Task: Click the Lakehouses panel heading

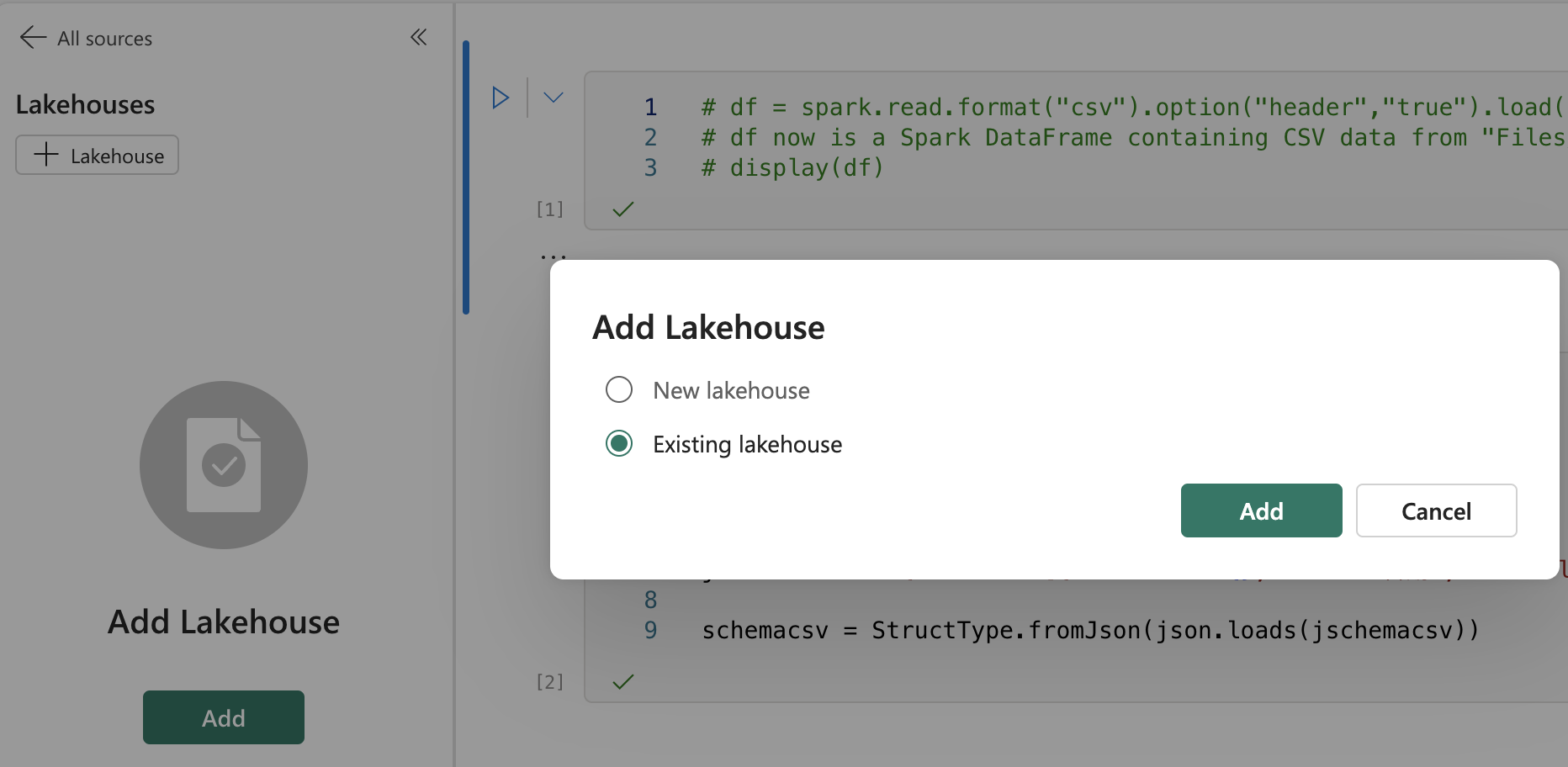Action: [x=86, y=104]
